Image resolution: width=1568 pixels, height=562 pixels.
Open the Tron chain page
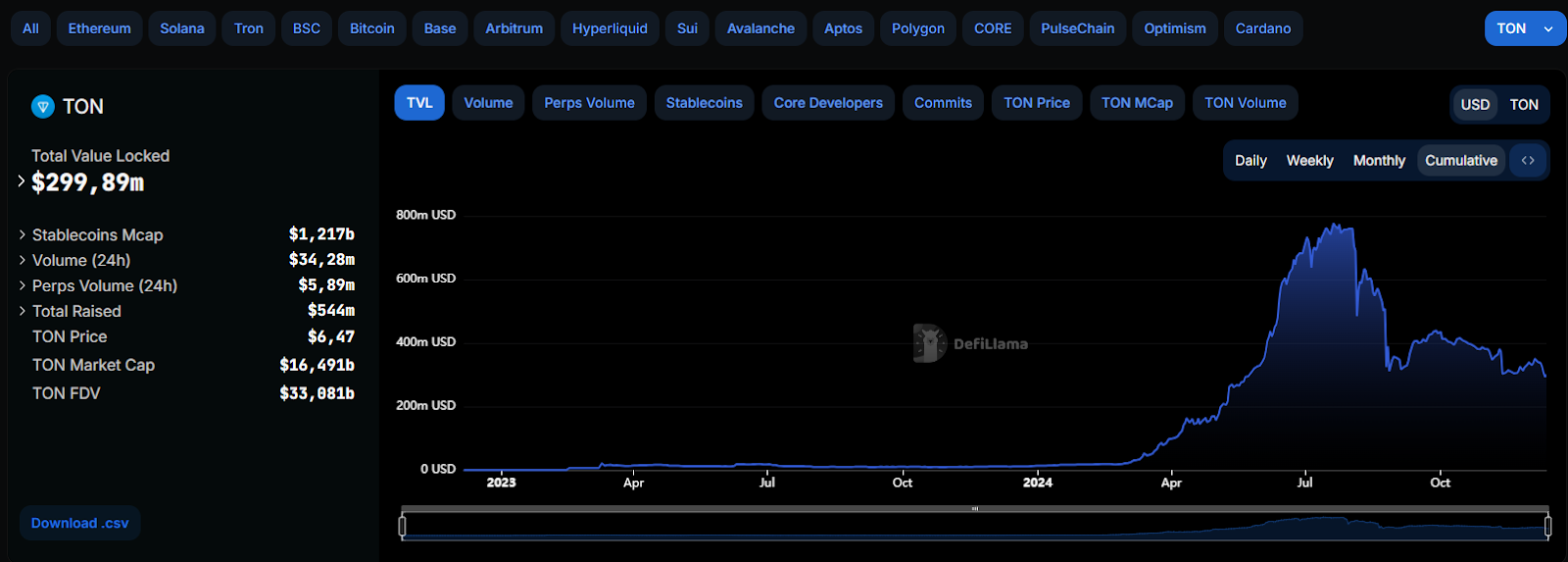coord(249,28)
